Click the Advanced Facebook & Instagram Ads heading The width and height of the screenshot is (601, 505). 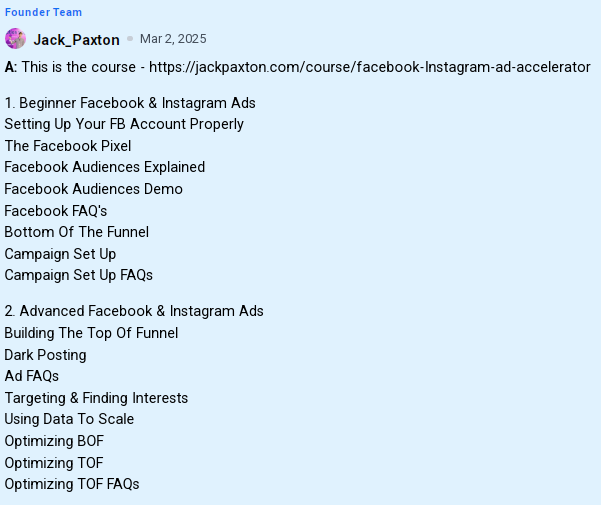[134, 311]
